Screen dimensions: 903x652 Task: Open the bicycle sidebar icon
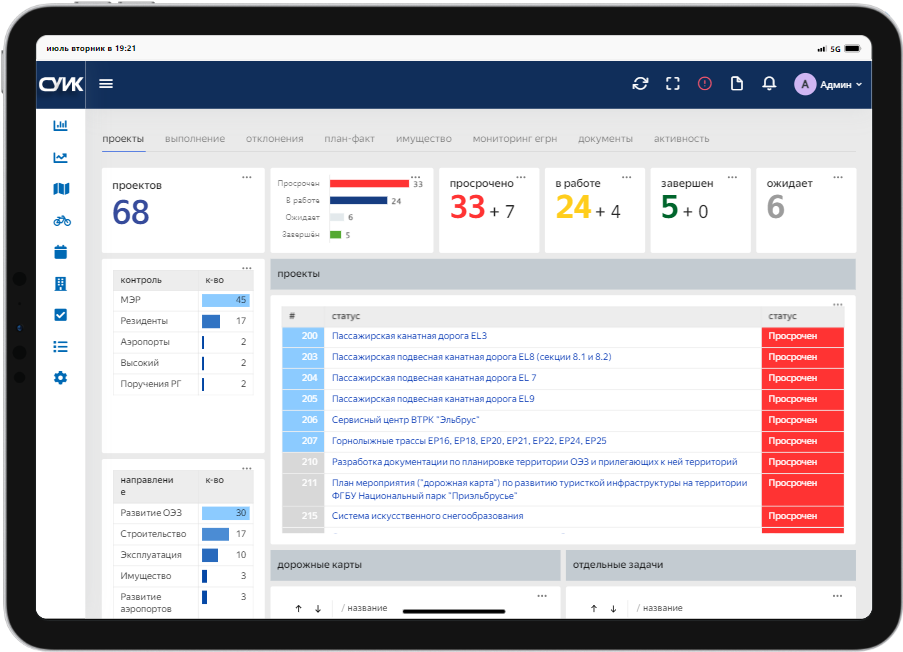tap(62, 221)
